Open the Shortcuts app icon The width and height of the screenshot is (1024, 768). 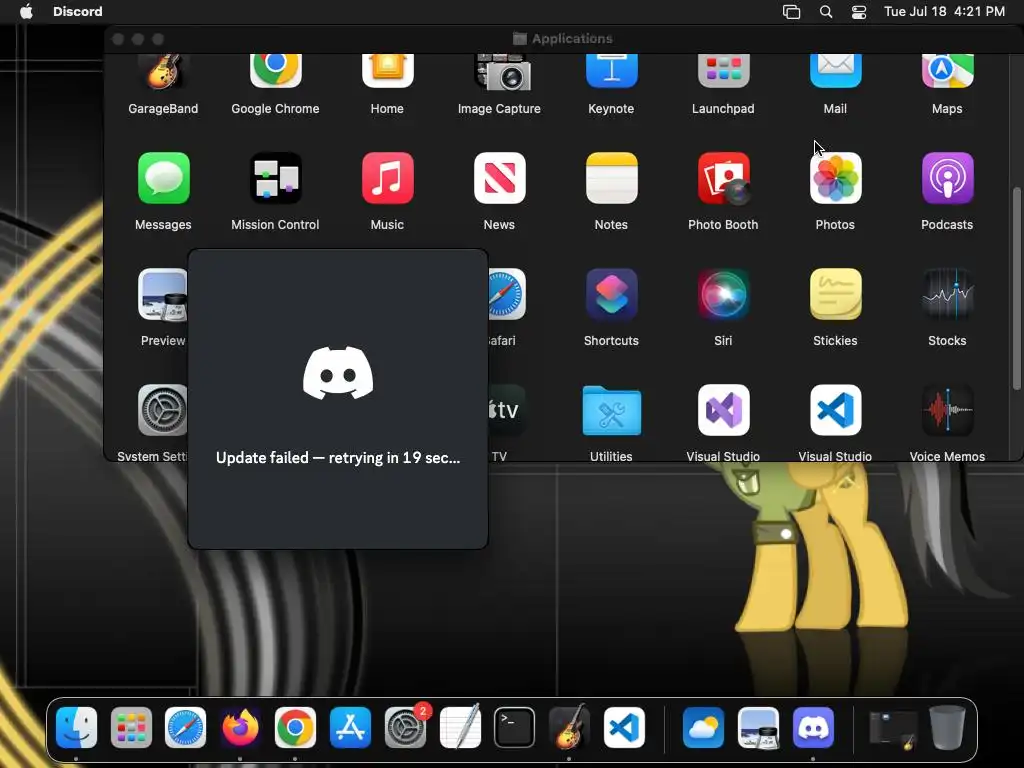[x=611, y=295]
